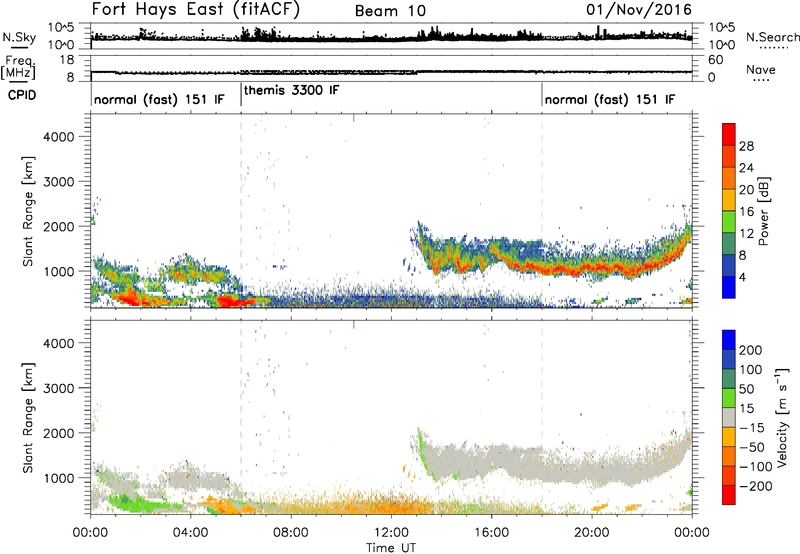
Task: Select '3000' range tick on velocity panel
Action: [59, 388]
